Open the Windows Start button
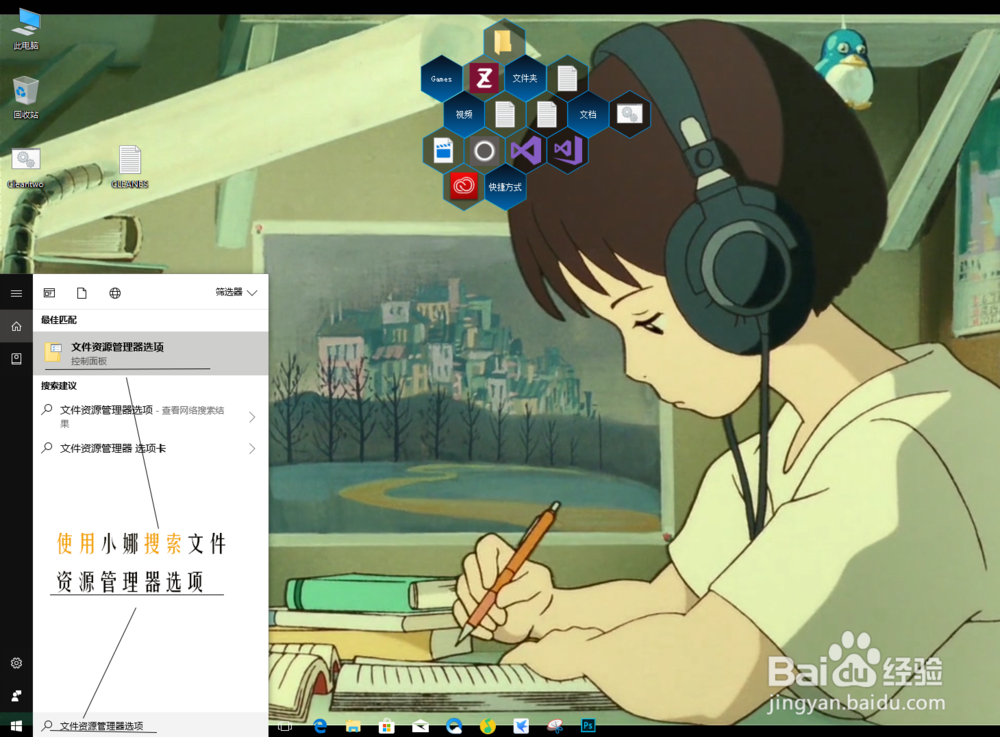Image resolution: width=1000 pixels, height=737 pixels. (x=17, y=726)
